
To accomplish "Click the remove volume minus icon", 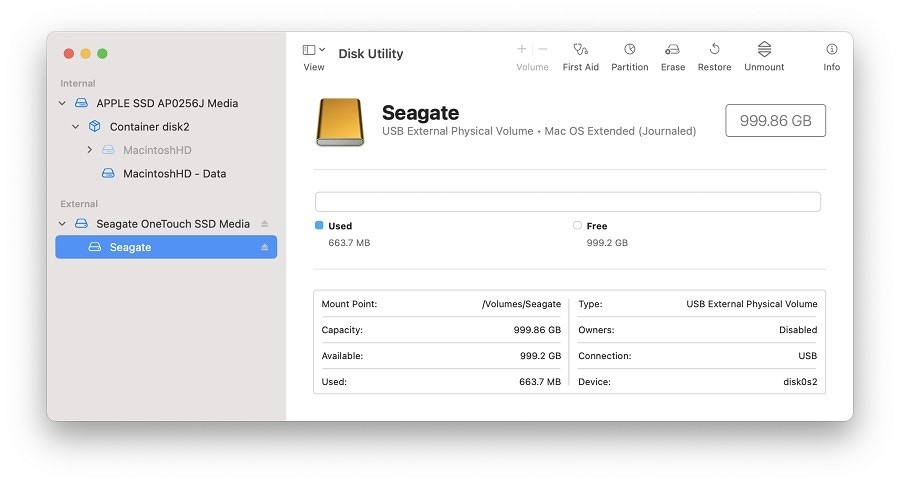I will [x=543, y=49].
